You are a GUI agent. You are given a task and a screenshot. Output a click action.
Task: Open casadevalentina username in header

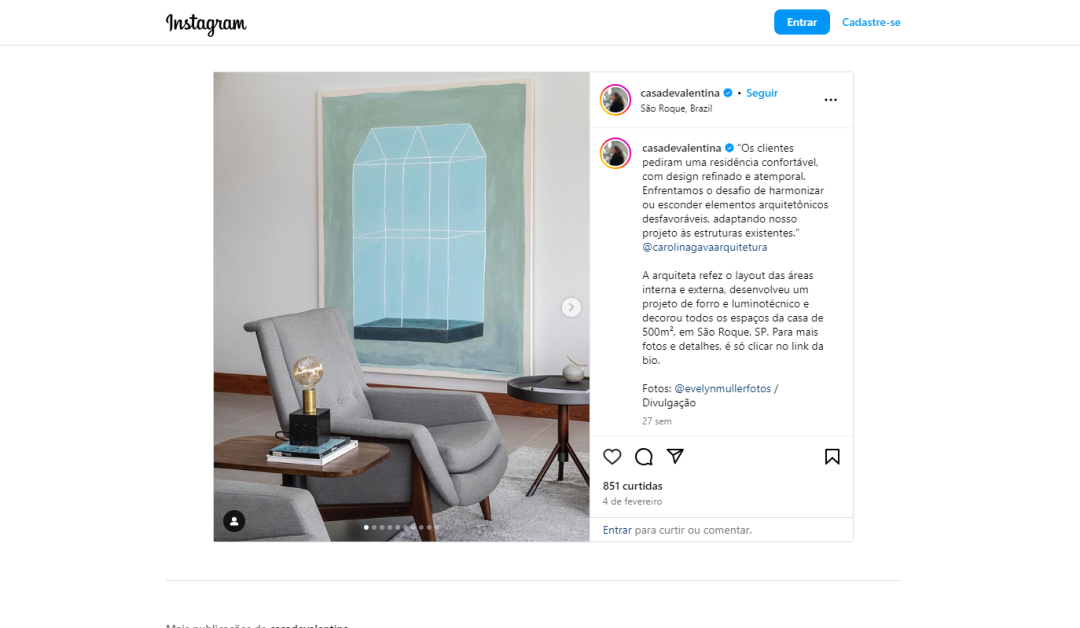tap(680, 93)
